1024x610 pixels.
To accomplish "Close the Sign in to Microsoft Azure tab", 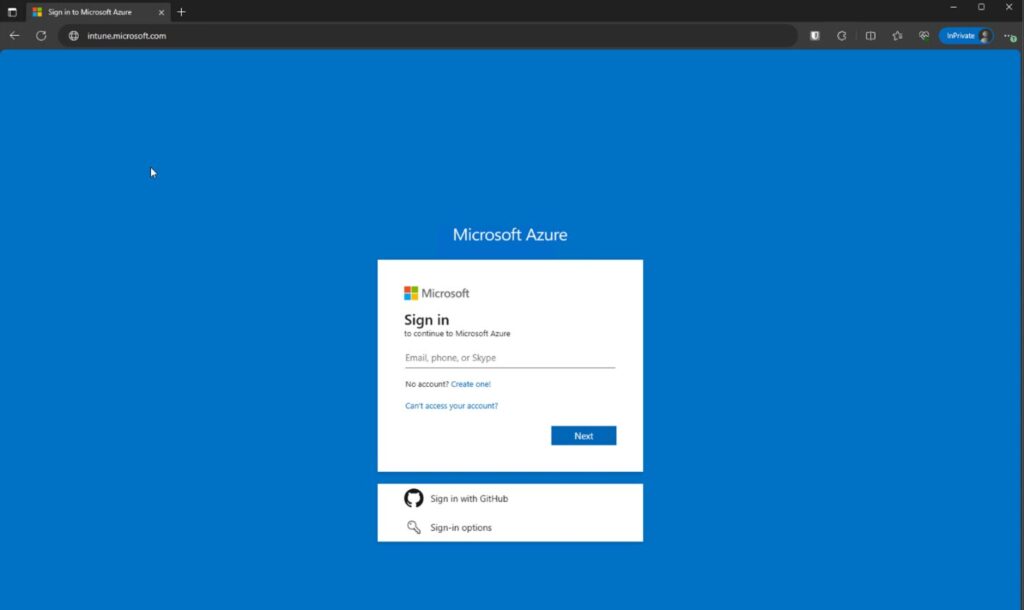I will (161, 12).
